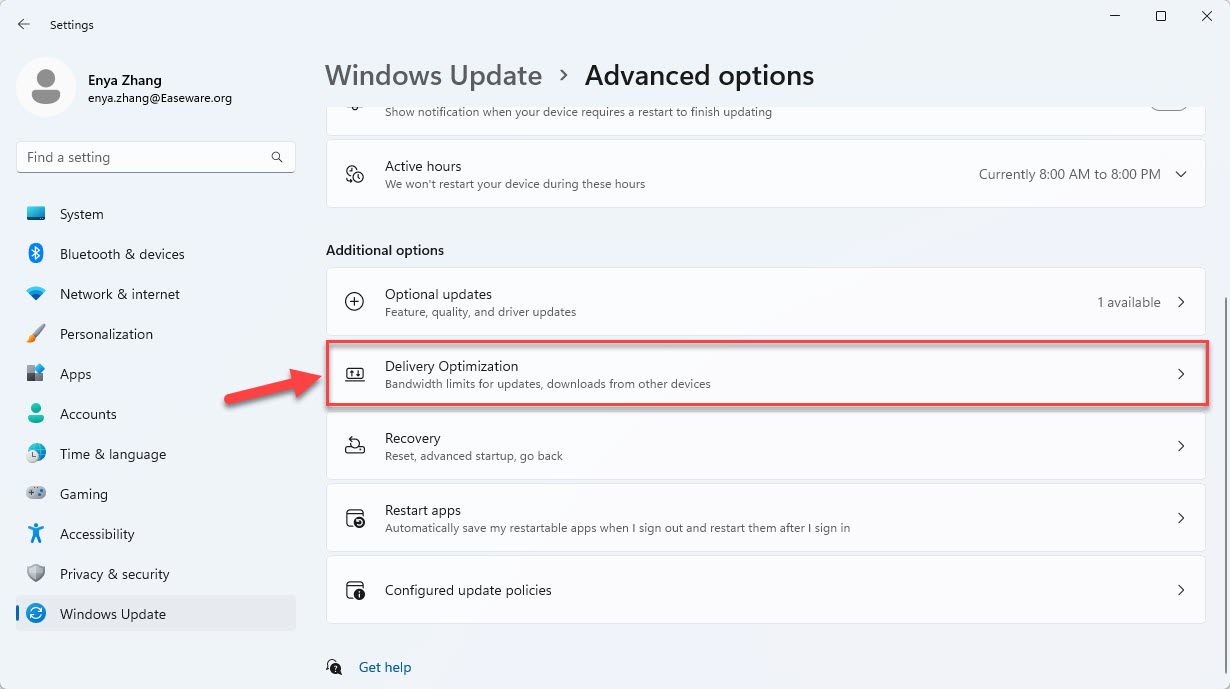The image size is (1230, 689).
Task: Open Restart apps via its chevron
Action: (1181, 518)
